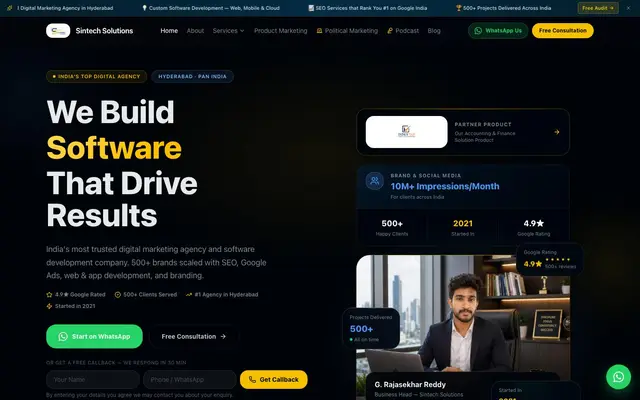Click the green Start on WhatsApp button

pos(94,336)
